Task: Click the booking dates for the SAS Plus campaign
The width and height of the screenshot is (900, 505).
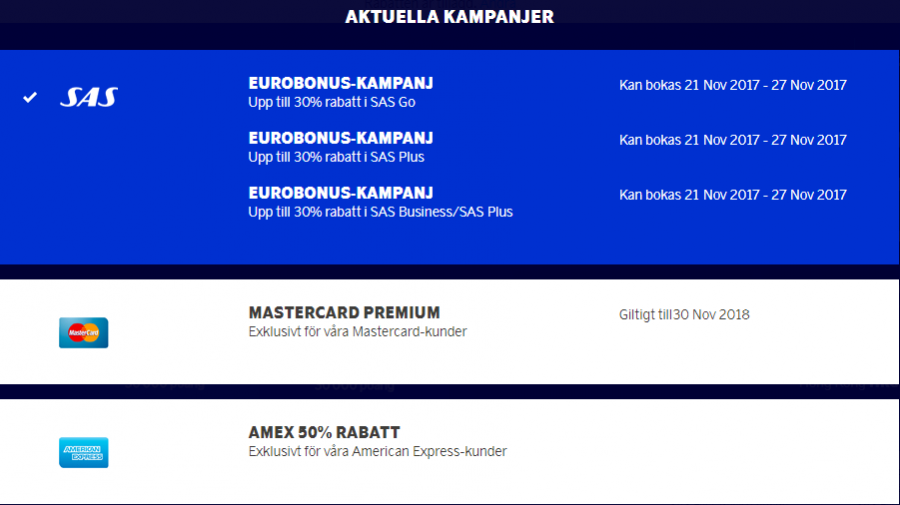Action: click(732, 140)
